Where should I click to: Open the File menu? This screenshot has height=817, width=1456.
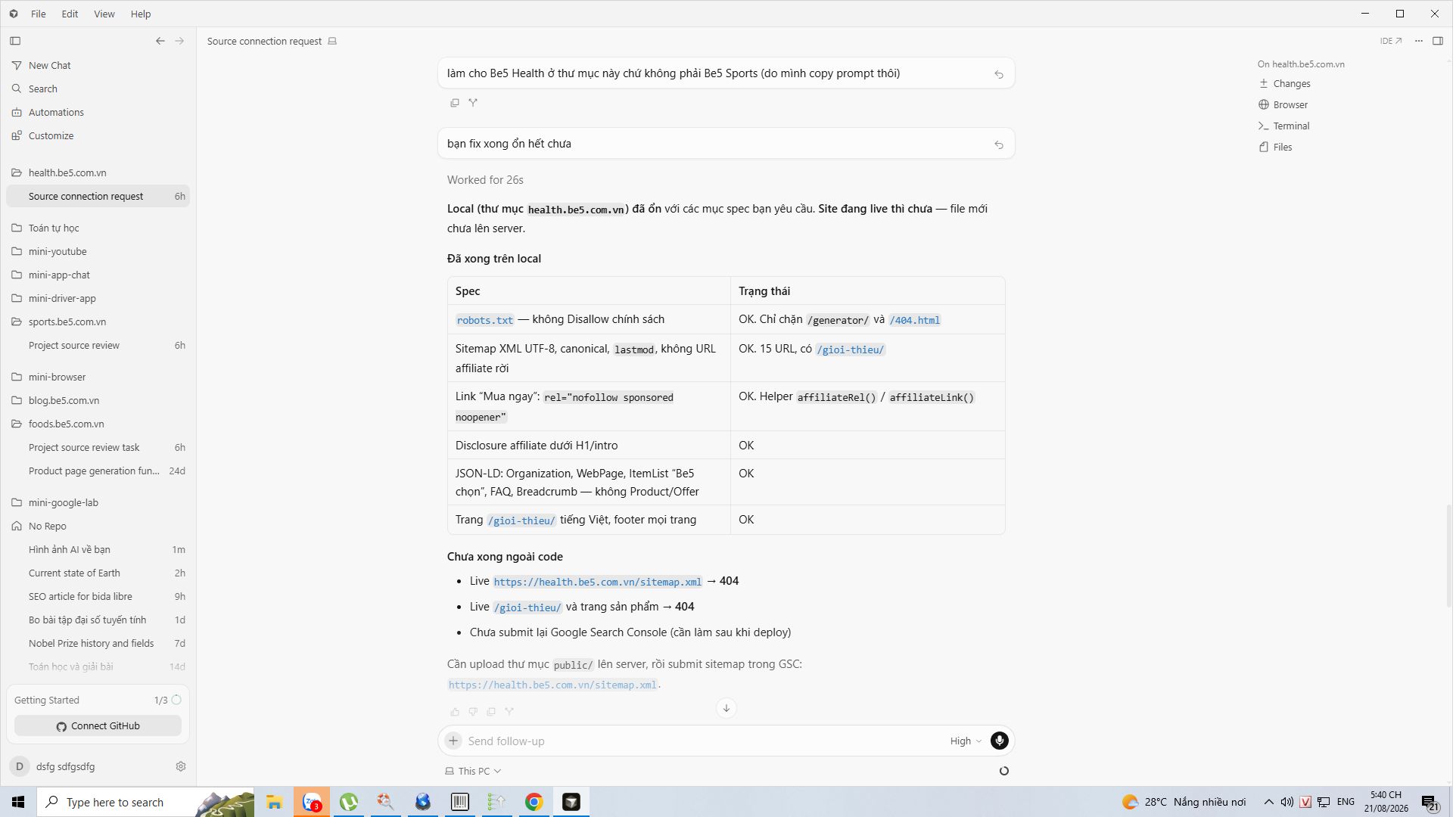(39, 14)
